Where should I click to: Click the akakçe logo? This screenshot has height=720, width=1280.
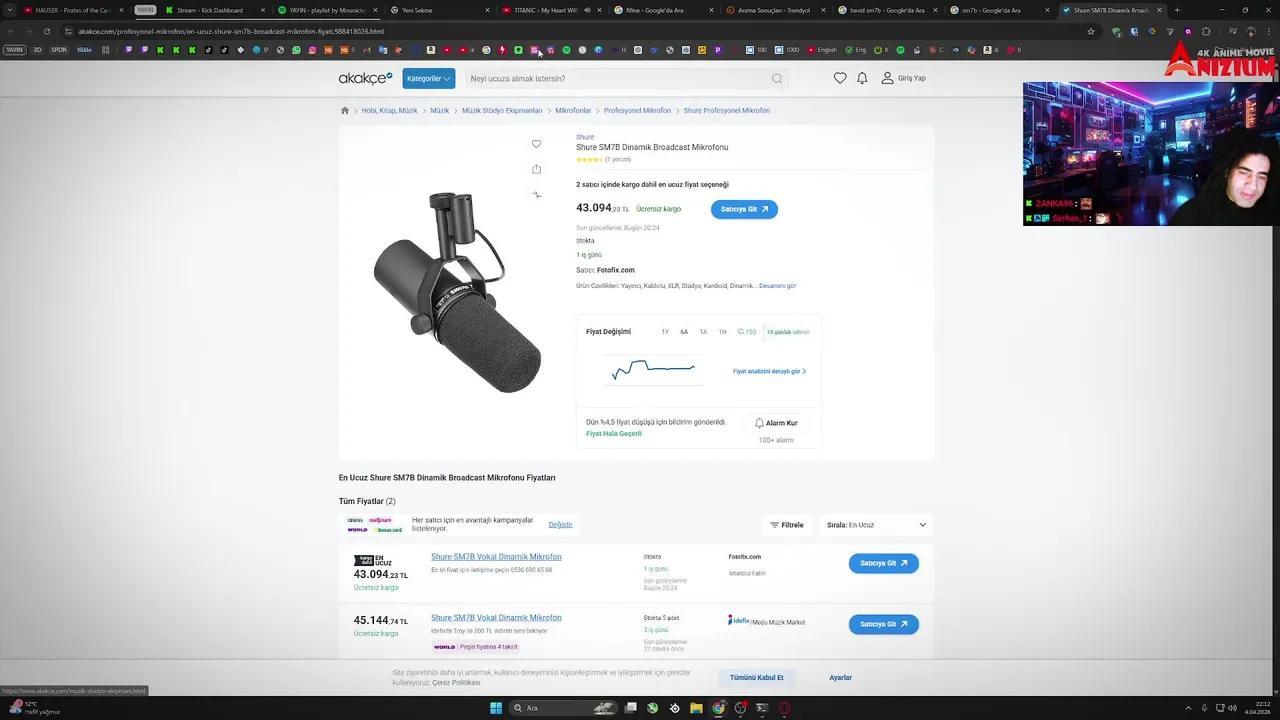[x=365, y=78]
